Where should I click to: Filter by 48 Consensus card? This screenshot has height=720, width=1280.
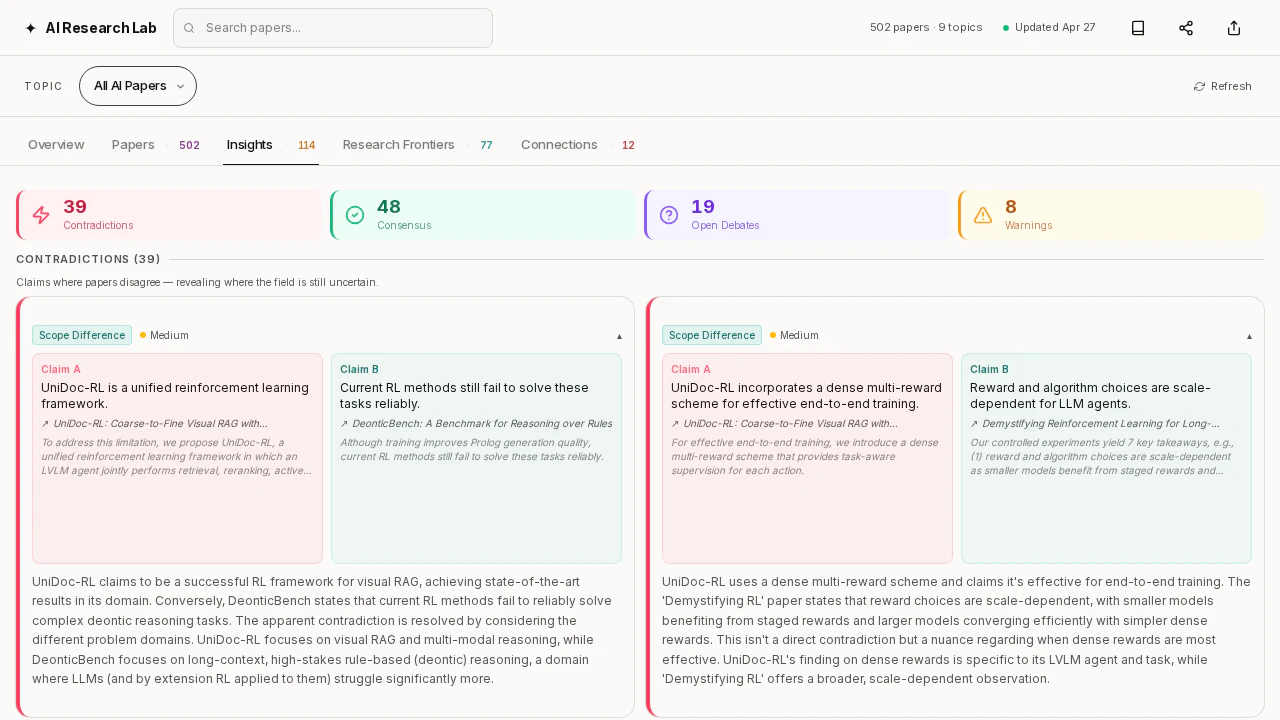[x=483, y=215]
